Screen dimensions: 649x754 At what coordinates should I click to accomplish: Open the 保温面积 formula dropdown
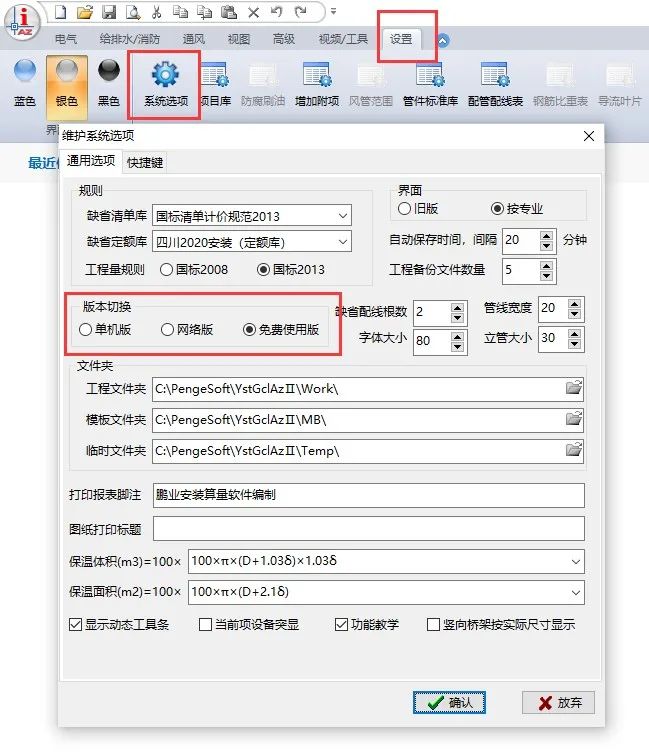[x=574, y=593]
